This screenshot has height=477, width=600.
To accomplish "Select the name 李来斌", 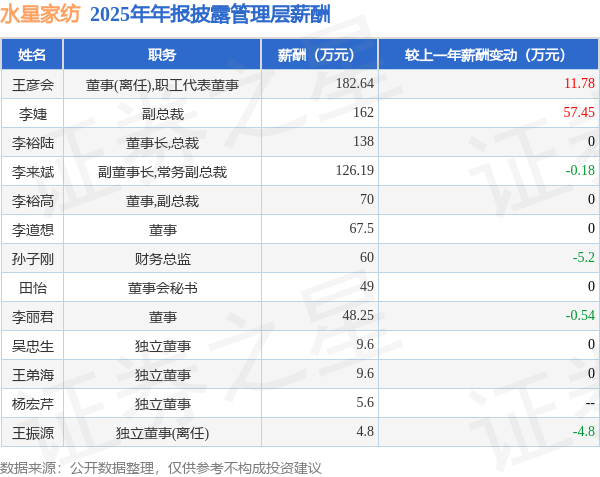I will click(33, 172).
